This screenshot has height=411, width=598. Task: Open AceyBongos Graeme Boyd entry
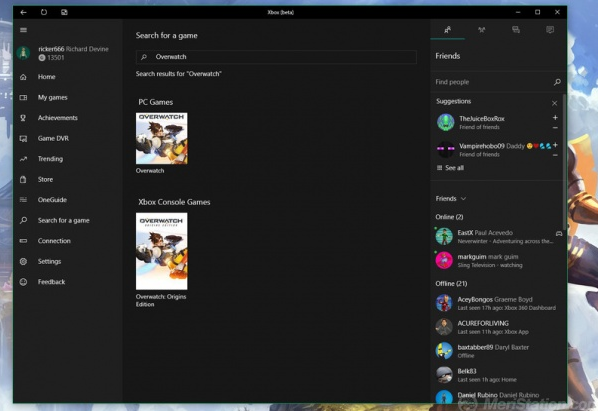(x=498, y=303)
